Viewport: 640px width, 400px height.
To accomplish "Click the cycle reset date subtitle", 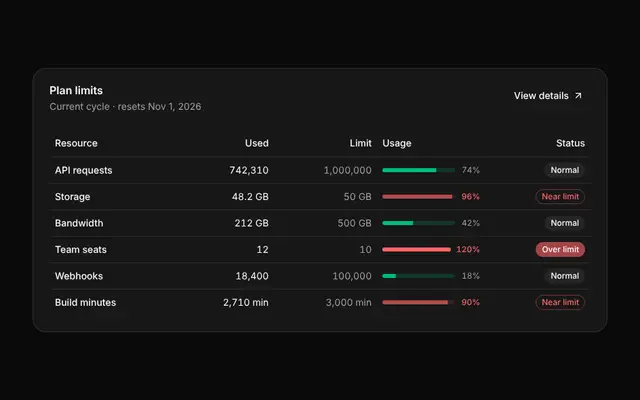I will [125, 107].
